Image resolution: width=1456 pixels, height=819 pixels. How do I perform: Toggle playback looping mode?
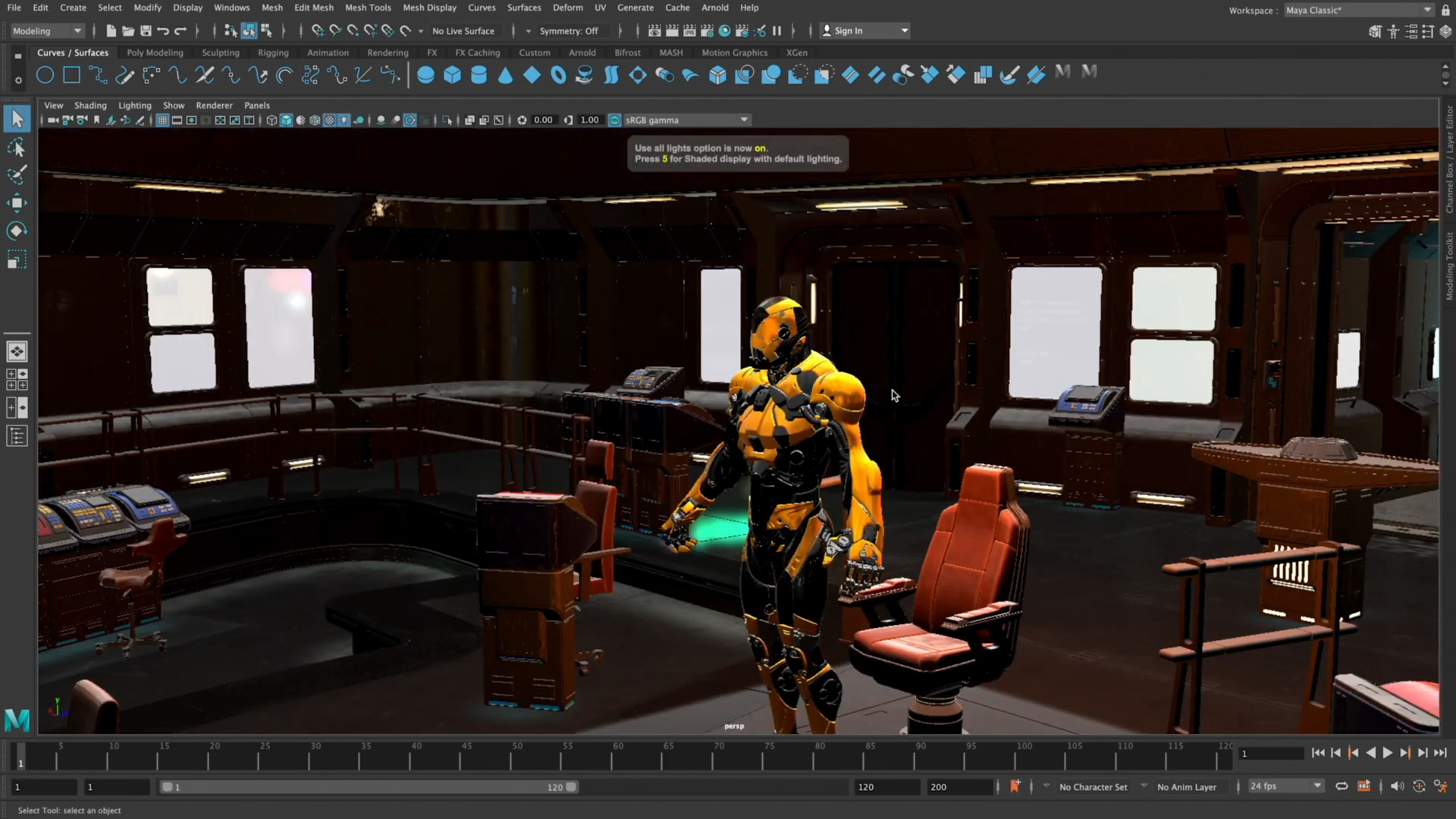(x=1341, y=786)
